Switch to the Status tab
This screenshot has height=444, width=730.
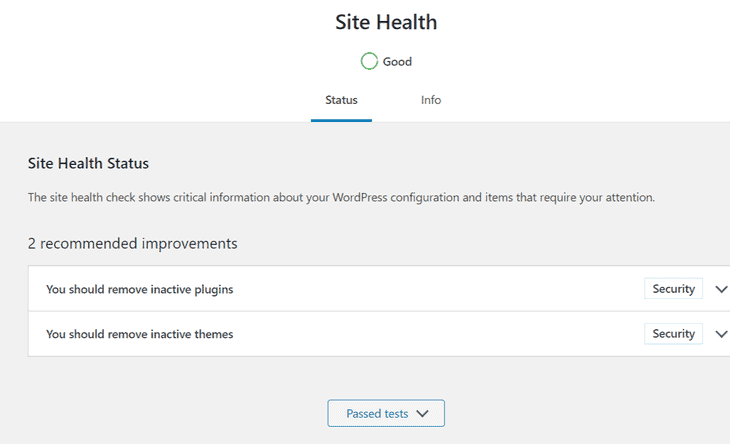(341, 100)
